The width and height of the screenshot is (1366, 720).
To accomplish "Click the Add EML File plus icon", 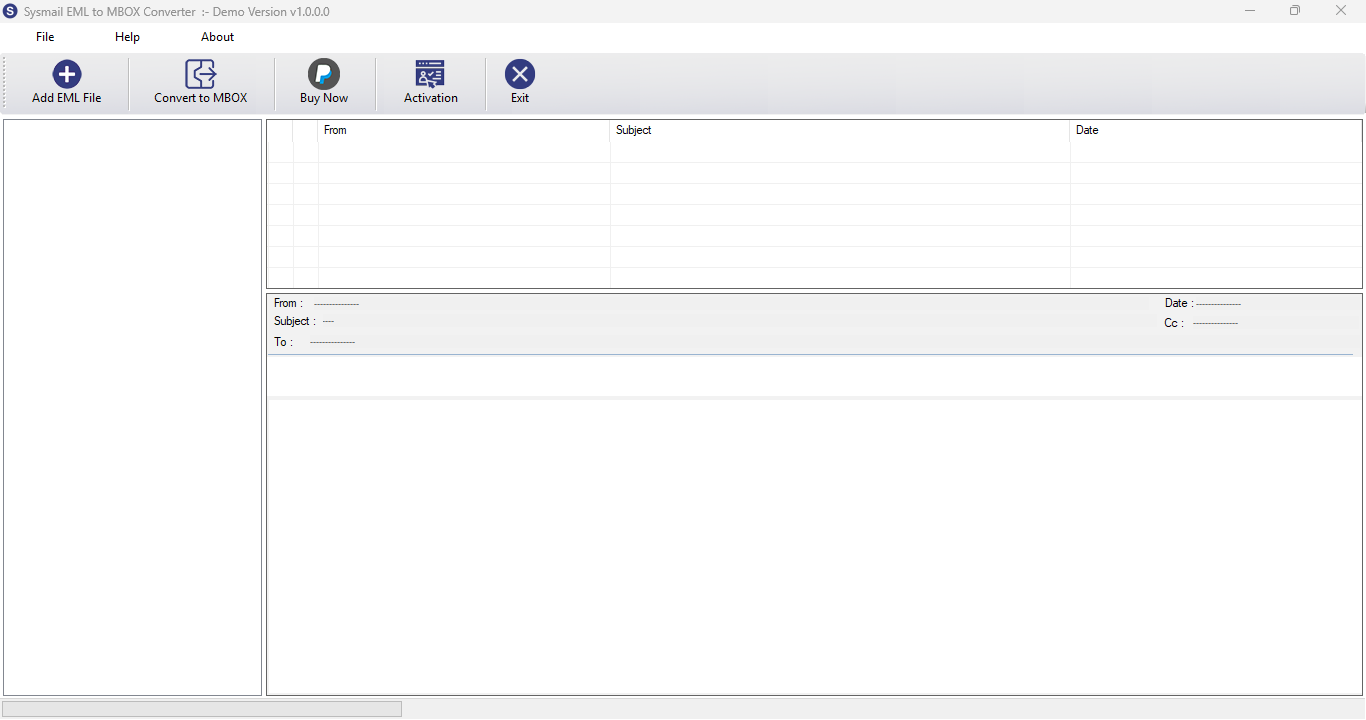I will (67, 74).
